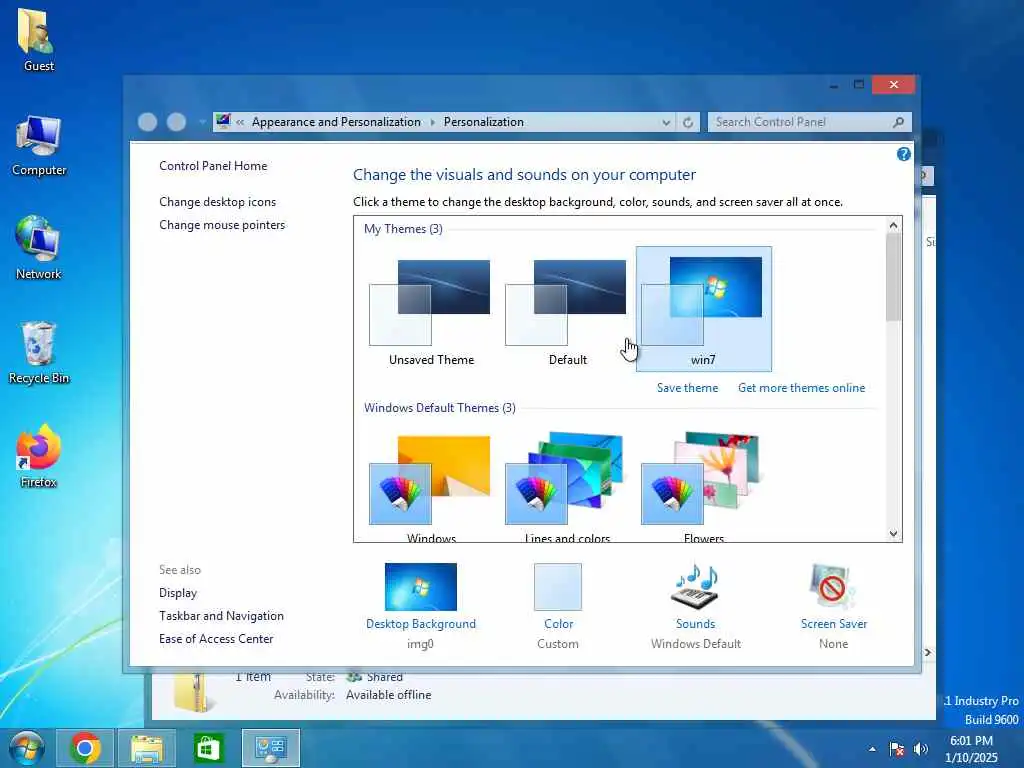Select the Computer desktop icon
The image size is (1024, 768).
(x=39, y=145)
